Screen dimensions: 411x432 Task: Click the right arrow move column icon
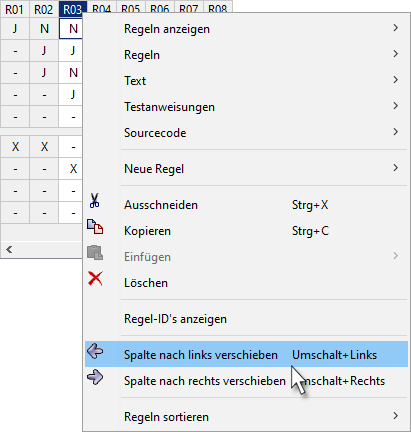coord(95,377)
